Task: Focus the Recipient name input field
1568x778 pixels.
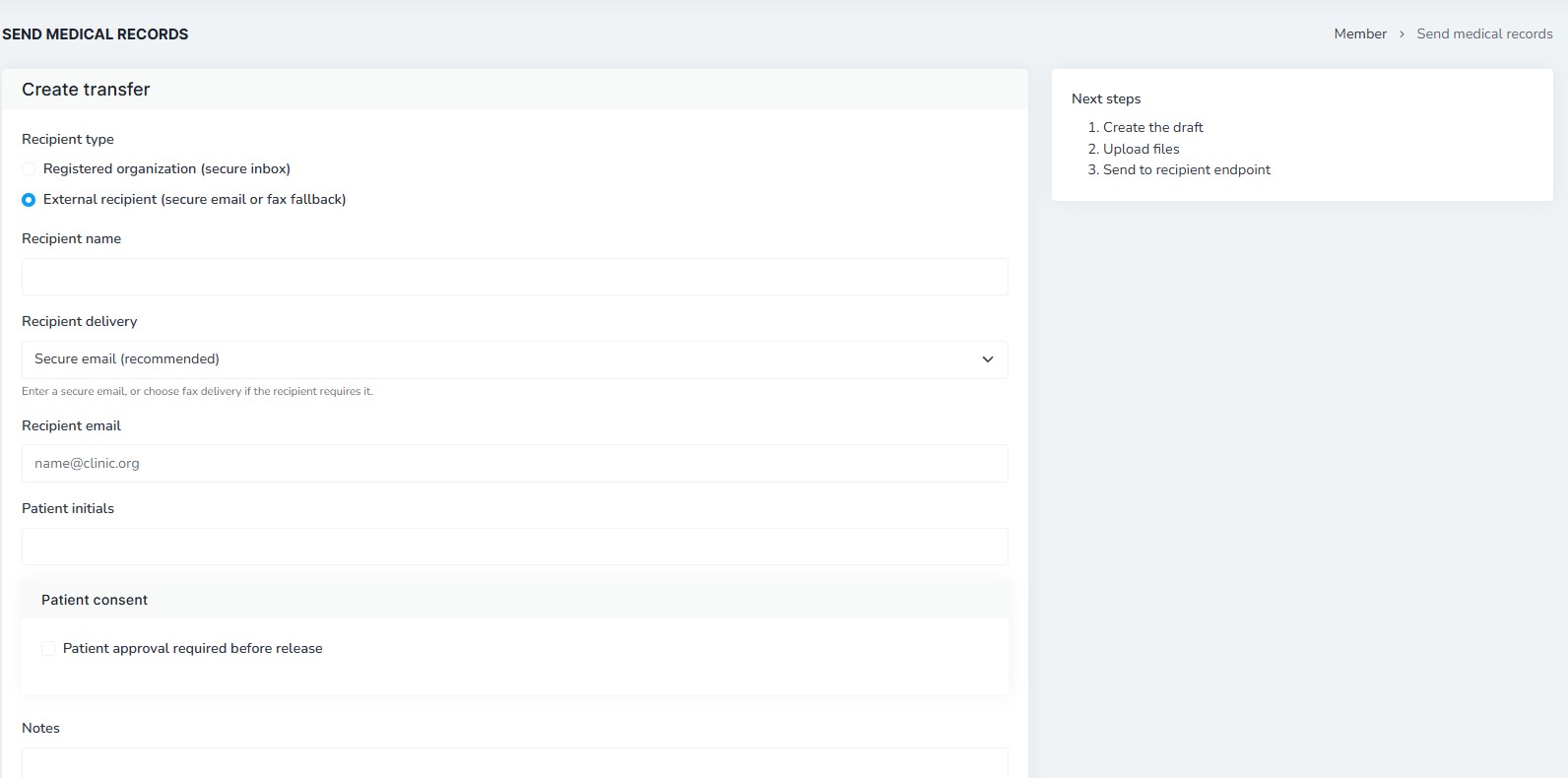Action: click(514, 277)
